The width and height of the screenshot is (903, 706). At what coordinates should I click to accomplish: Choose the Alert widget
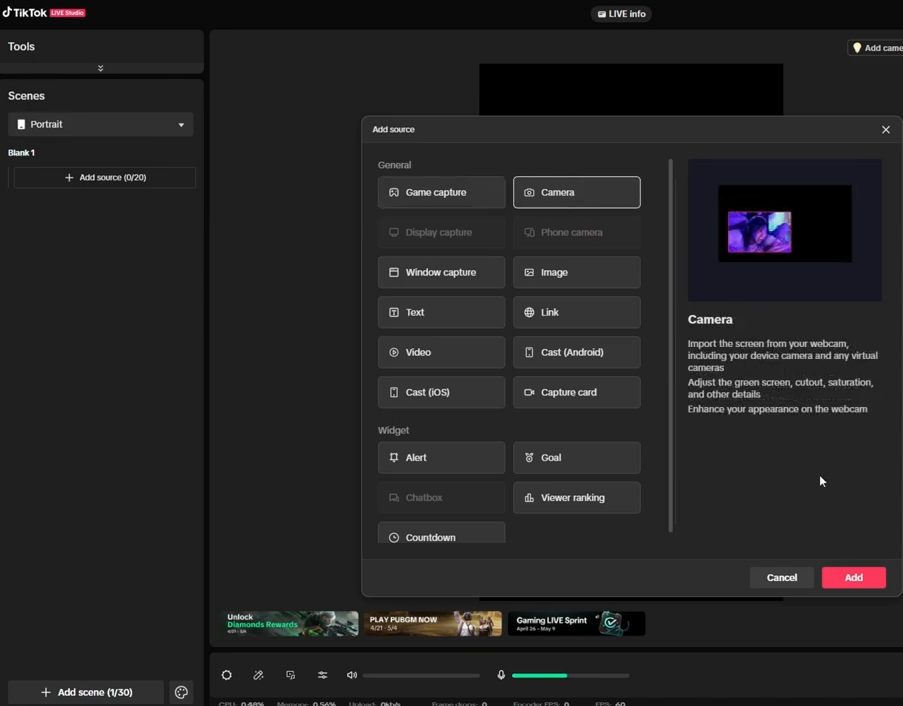pyautogui.click(x=441, y=457)
